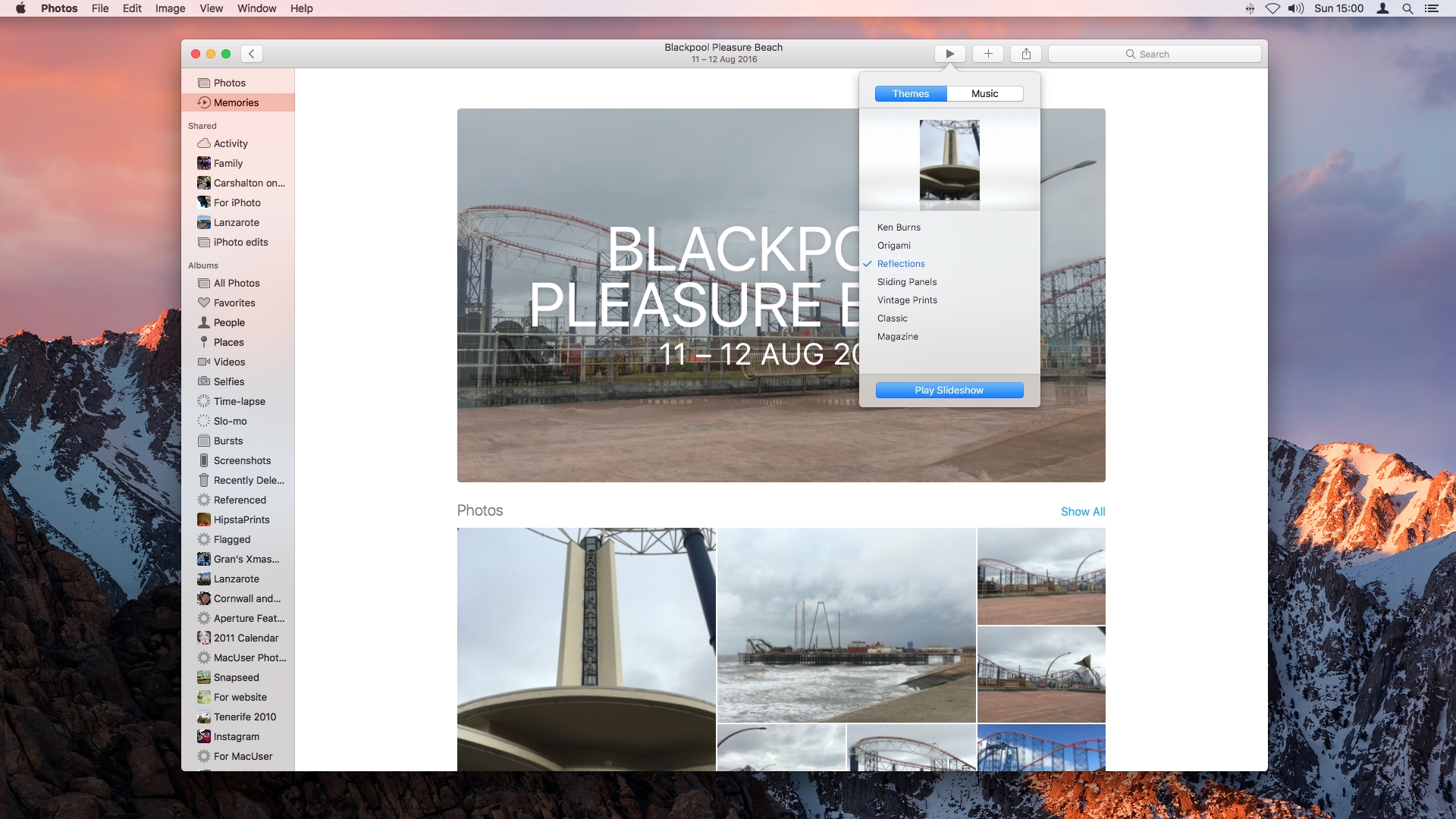The height and width of the screenshot is (819, 1456).
Task: Open Notification Center icon in menu bar
Action: (x=1432, y=8)
